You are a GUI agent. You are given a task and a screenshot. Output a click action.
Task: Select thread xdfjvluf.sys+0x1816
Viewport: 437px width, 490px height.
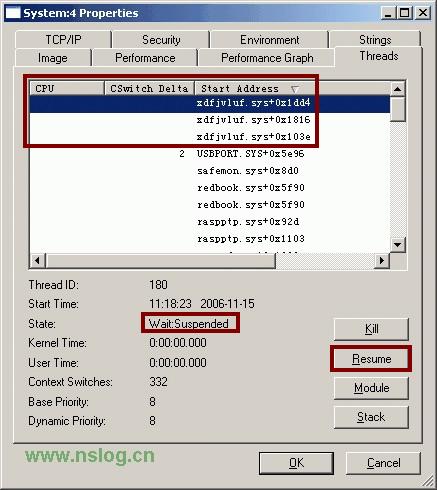click(x=210, y=120)
